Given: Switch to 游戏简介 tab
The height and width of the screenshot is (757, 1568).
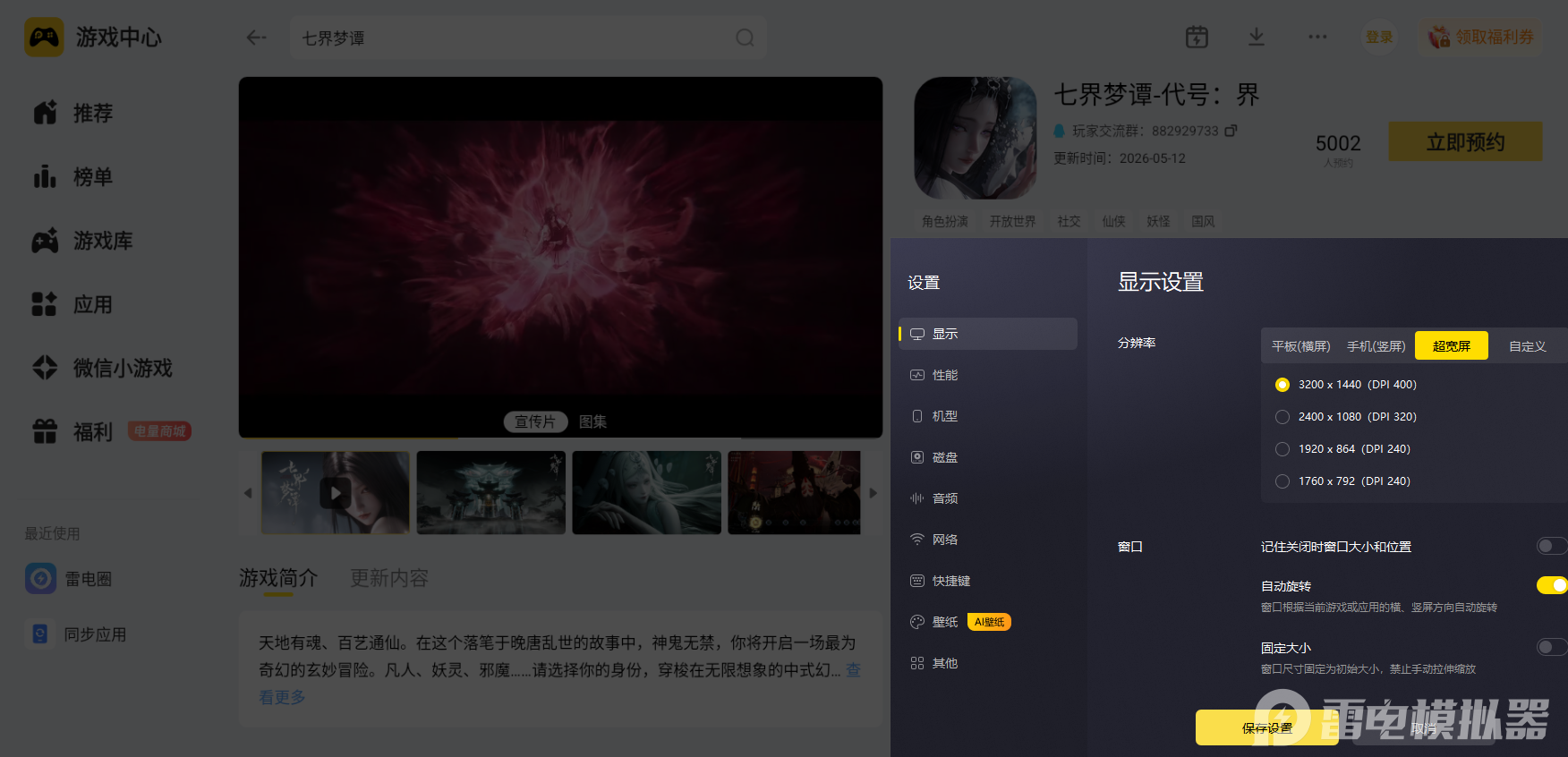Looking at the screenshot, I should pos(278,578).
